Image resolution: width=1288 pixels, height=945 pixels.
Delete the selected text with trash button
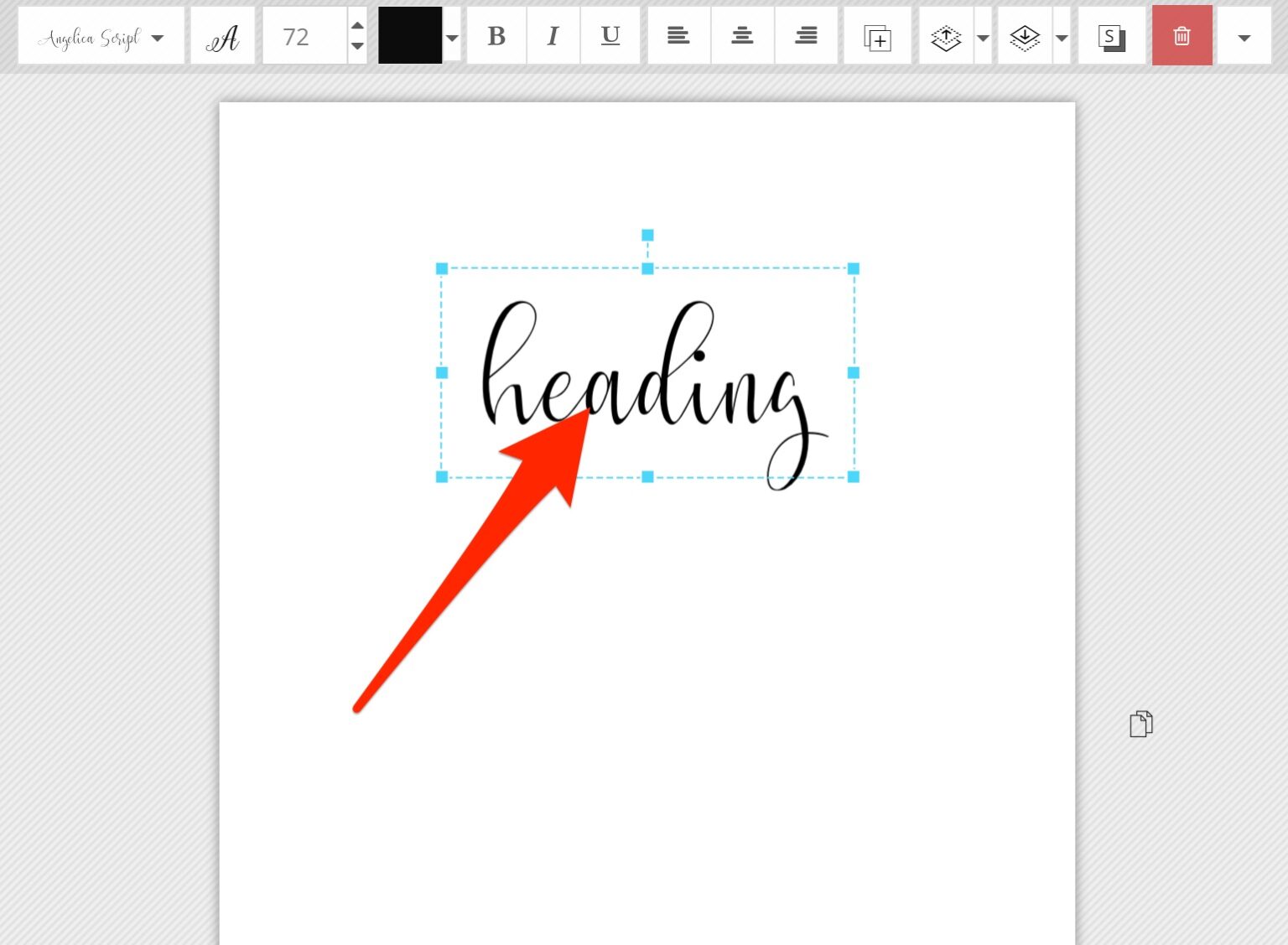pyautogui.click(x=1182, y=36)
